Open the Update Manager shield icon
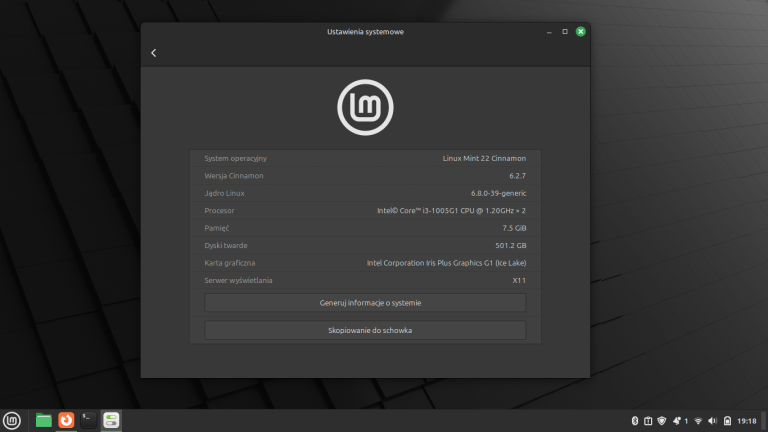 click(x=662, y=421)
